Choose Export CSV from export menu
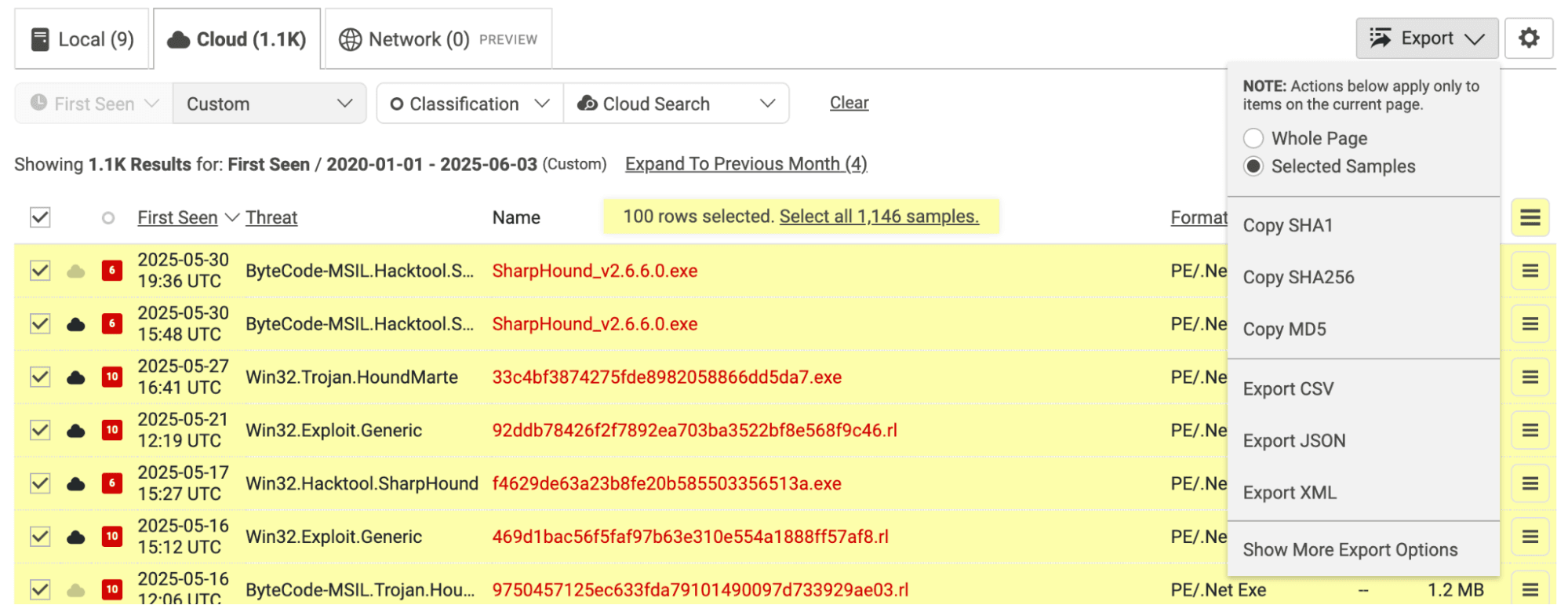The image size is (1568, 605). [1288, 389]
